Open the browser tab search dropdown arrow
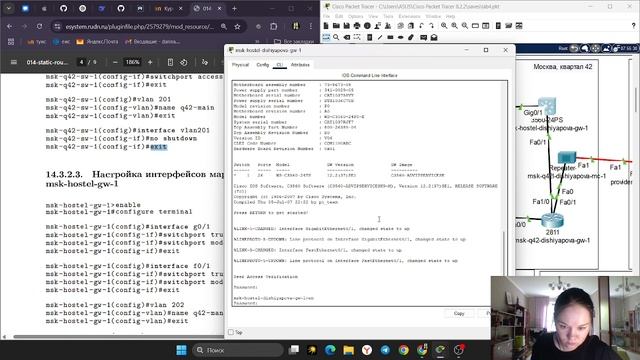Screen dimensions: 640x360 [x=9, y=8]
